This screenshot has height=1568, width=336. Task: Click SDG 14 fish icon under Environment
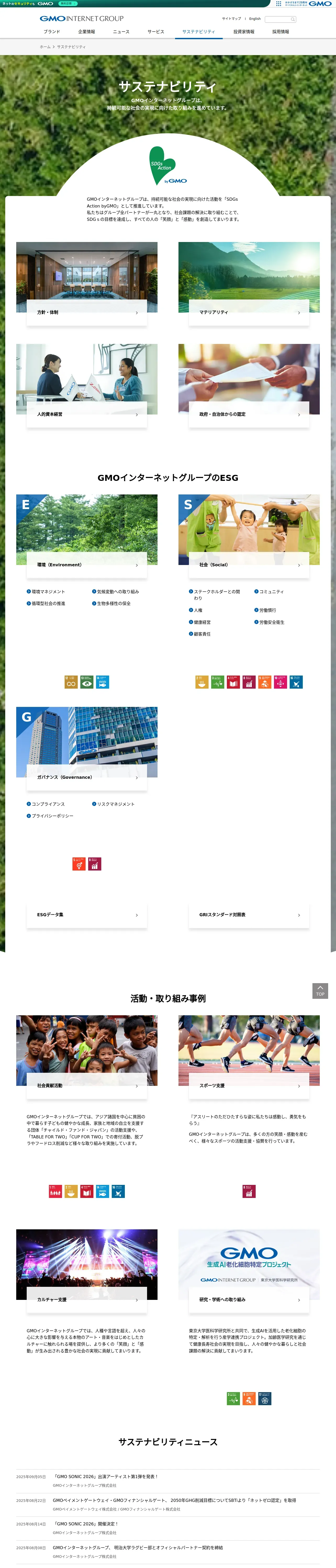102,682
